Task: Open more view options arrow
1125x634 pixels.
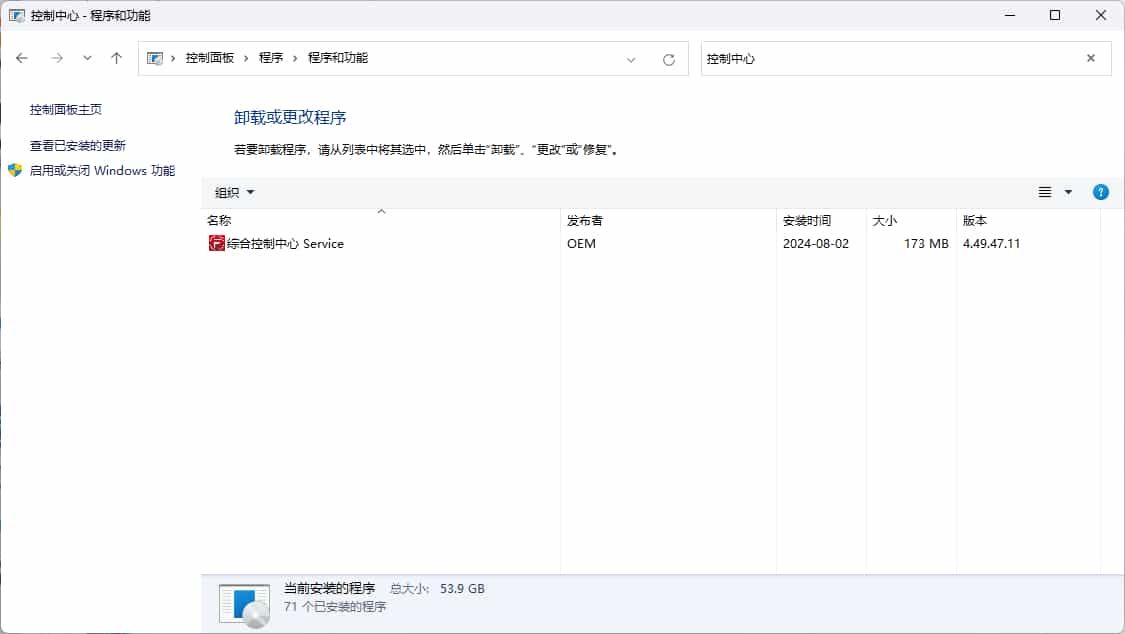Action: click(x=1068, y=192)
